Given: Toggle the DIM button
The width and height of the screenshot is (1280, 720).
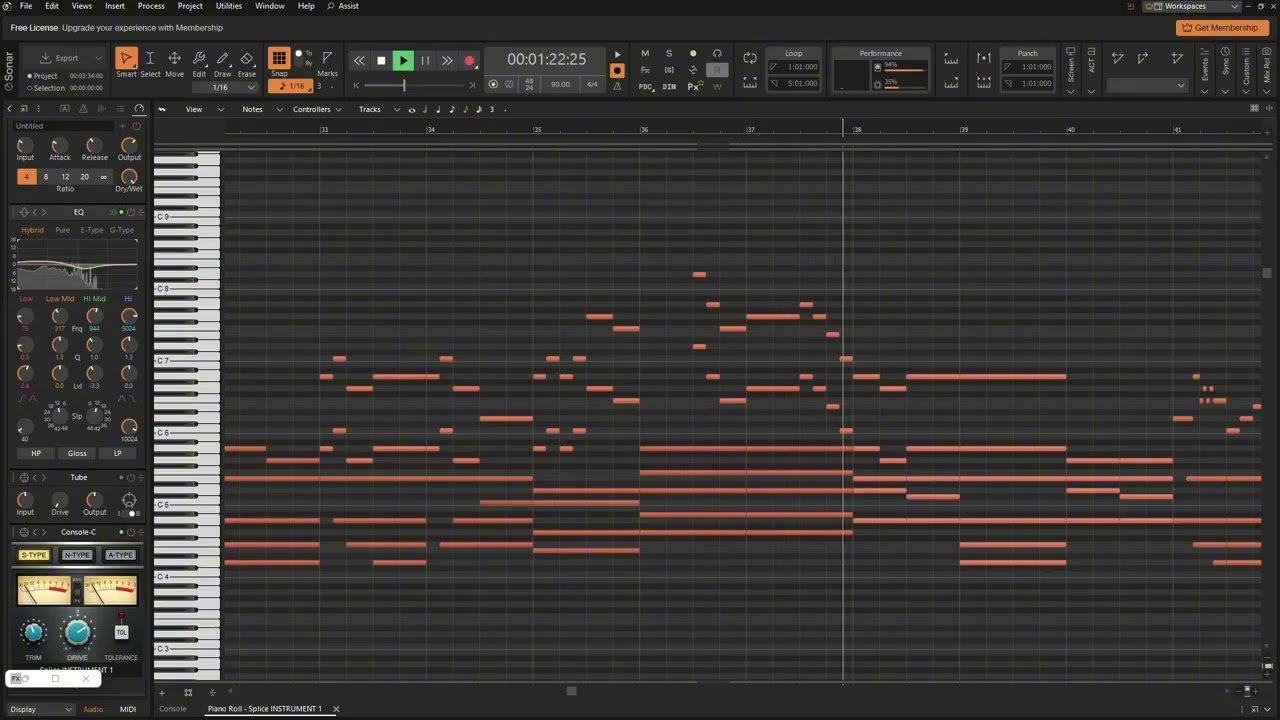Looking at the screenshot, I should coord(669,87).
